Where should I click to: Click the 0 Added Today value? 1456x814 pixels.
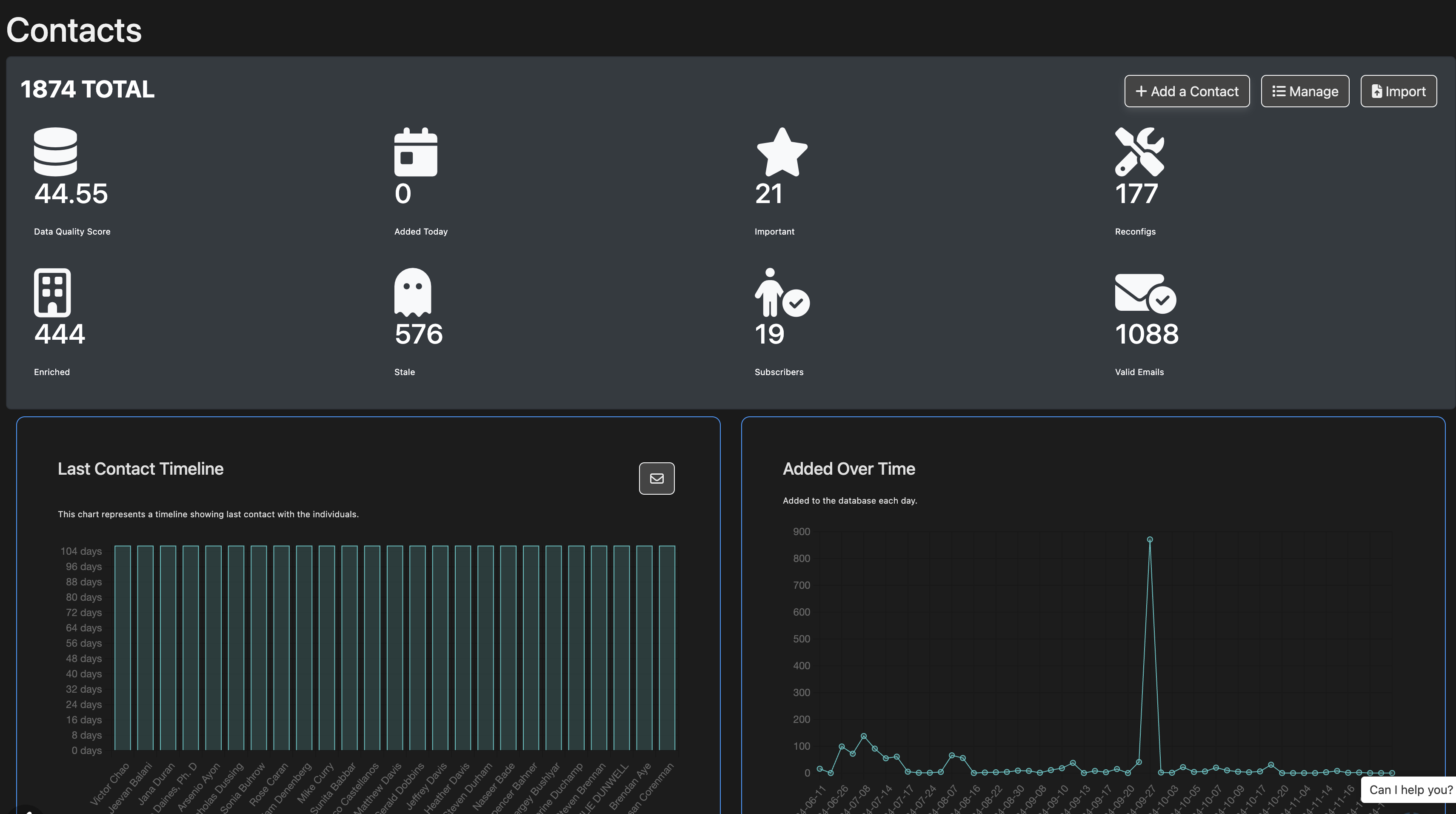[x=403, y=193]
